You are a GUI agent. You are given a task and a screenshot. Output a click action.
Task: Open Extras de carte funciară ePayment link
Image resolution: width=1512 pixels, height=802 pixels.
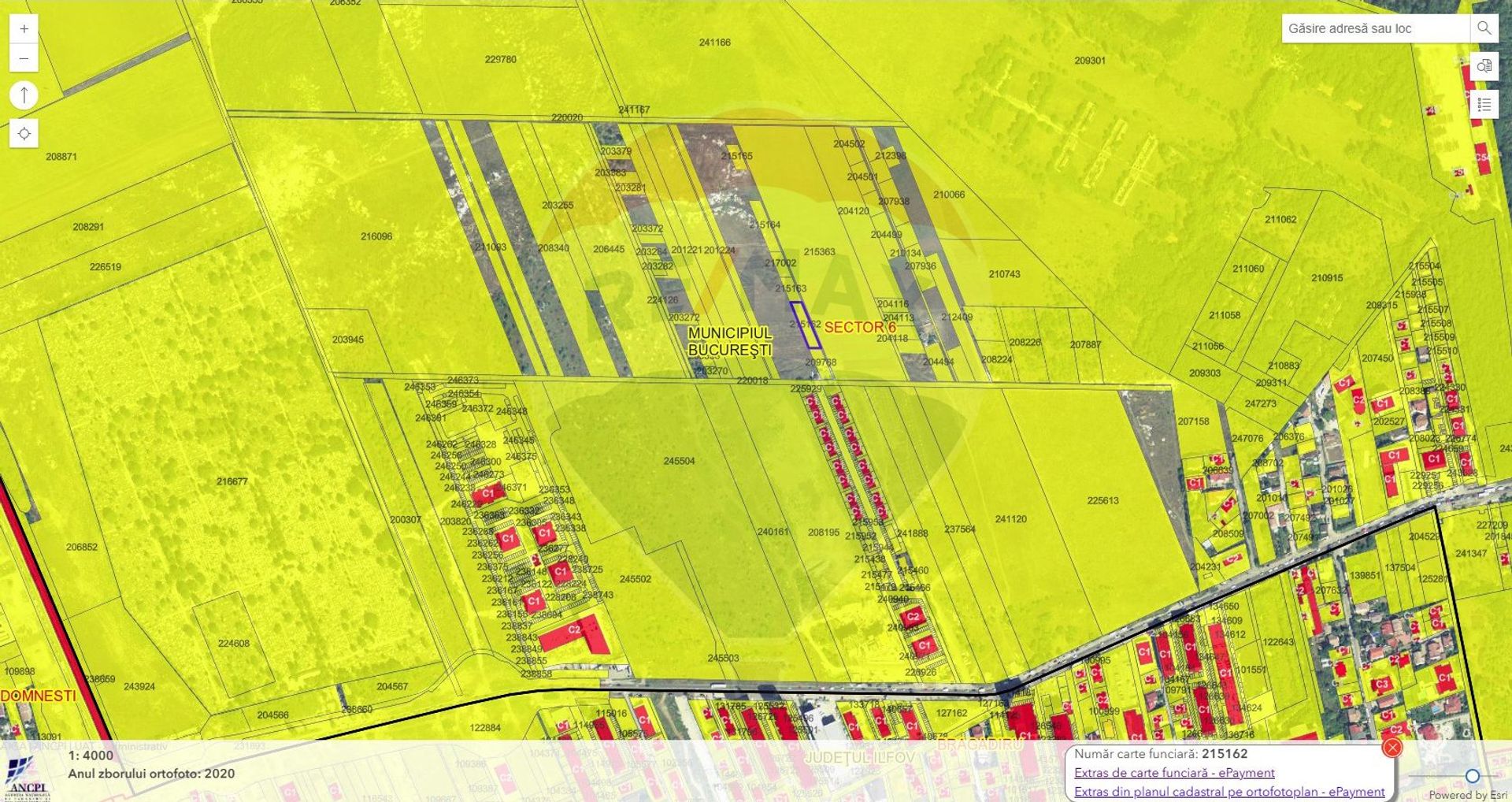[1174, 773]
